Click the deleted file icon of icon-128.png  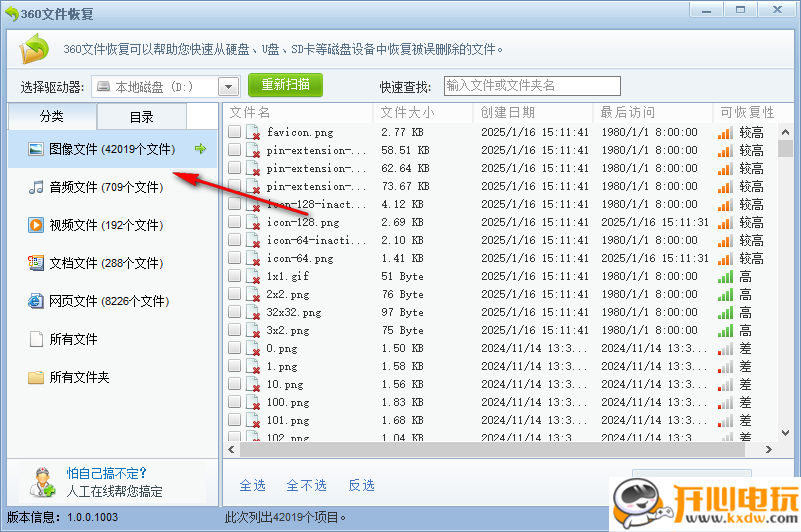point(253,222)
